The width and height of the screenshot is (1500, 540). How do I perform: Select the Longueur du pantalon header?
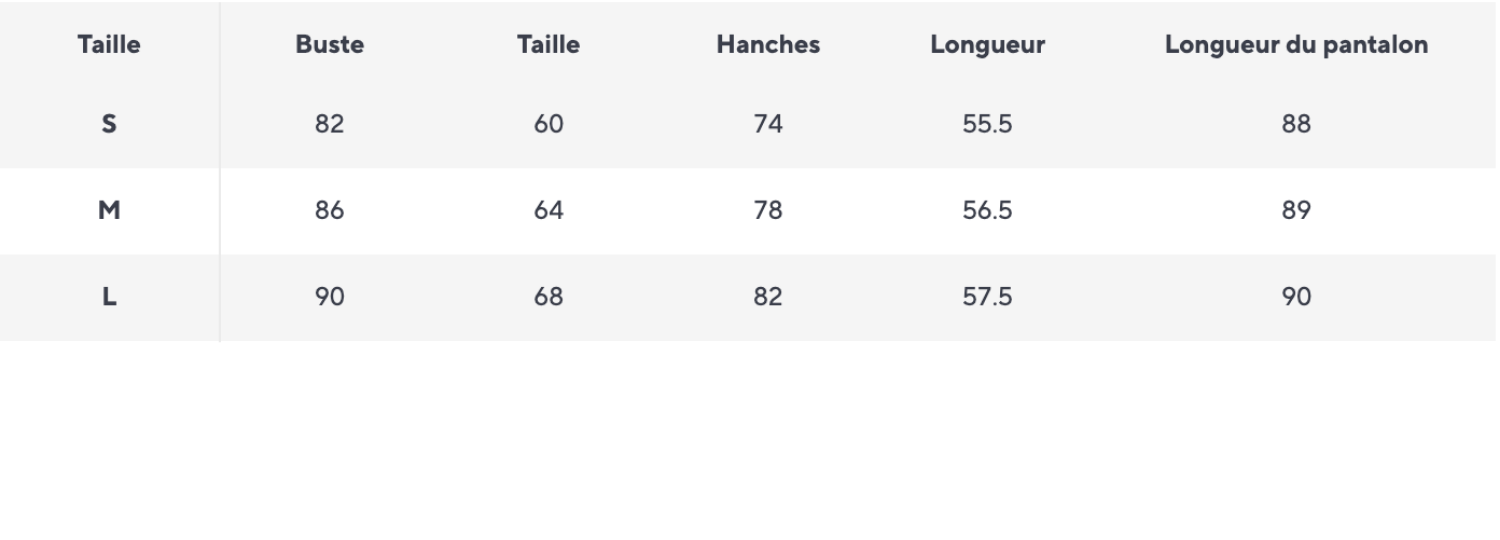pyautogui.click(x=1296, y=45)
